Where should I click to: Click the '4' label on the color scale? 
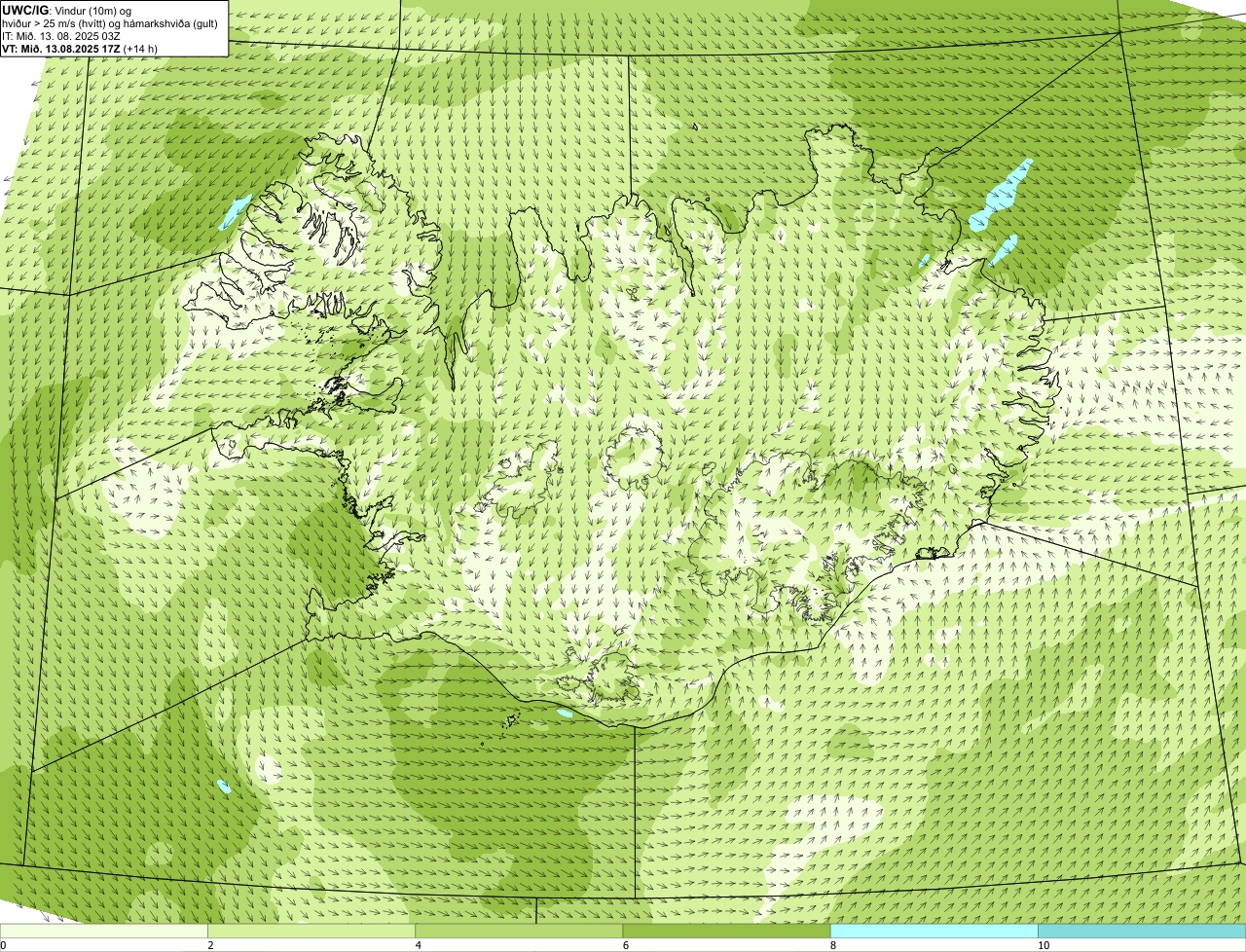[x=419, y=945]
